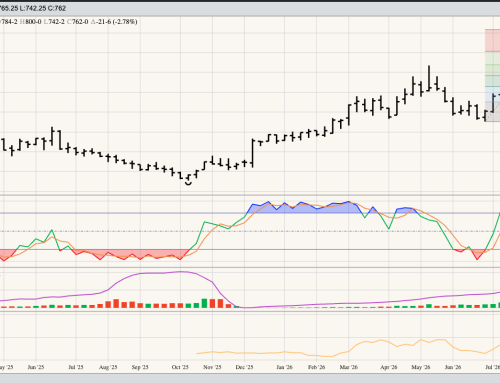Click the light blue shaded zone at chart right edge
The width and height of the screenshot is (500, 383).
[x=492, y=94]
